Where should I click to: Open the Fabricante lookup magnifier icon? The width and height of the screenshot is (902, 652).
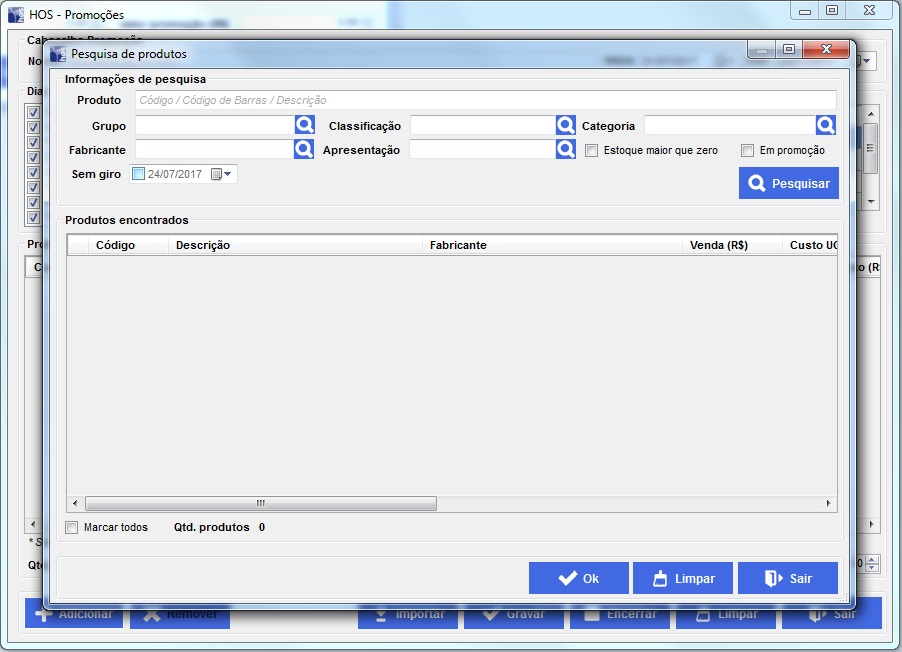[x=304, y=149]
